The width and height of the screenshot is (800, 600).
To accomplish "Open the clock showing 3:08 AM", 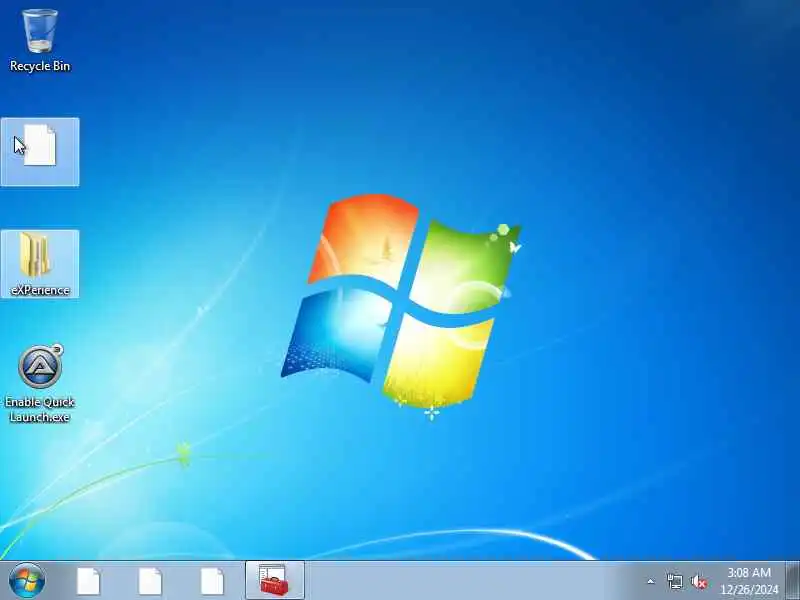I will (x=749, y=581).
